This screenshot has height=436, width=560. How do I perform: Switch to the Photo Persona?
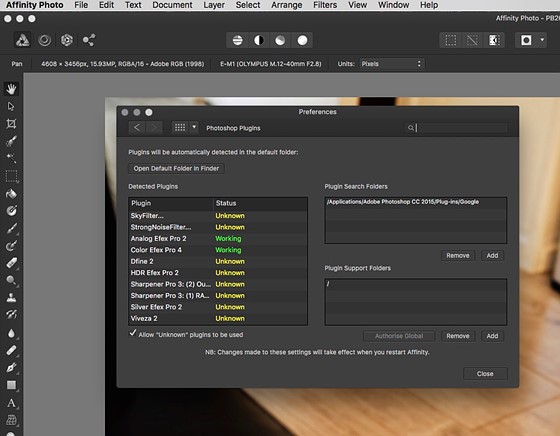pyautogui.click(x=22, y=40)
